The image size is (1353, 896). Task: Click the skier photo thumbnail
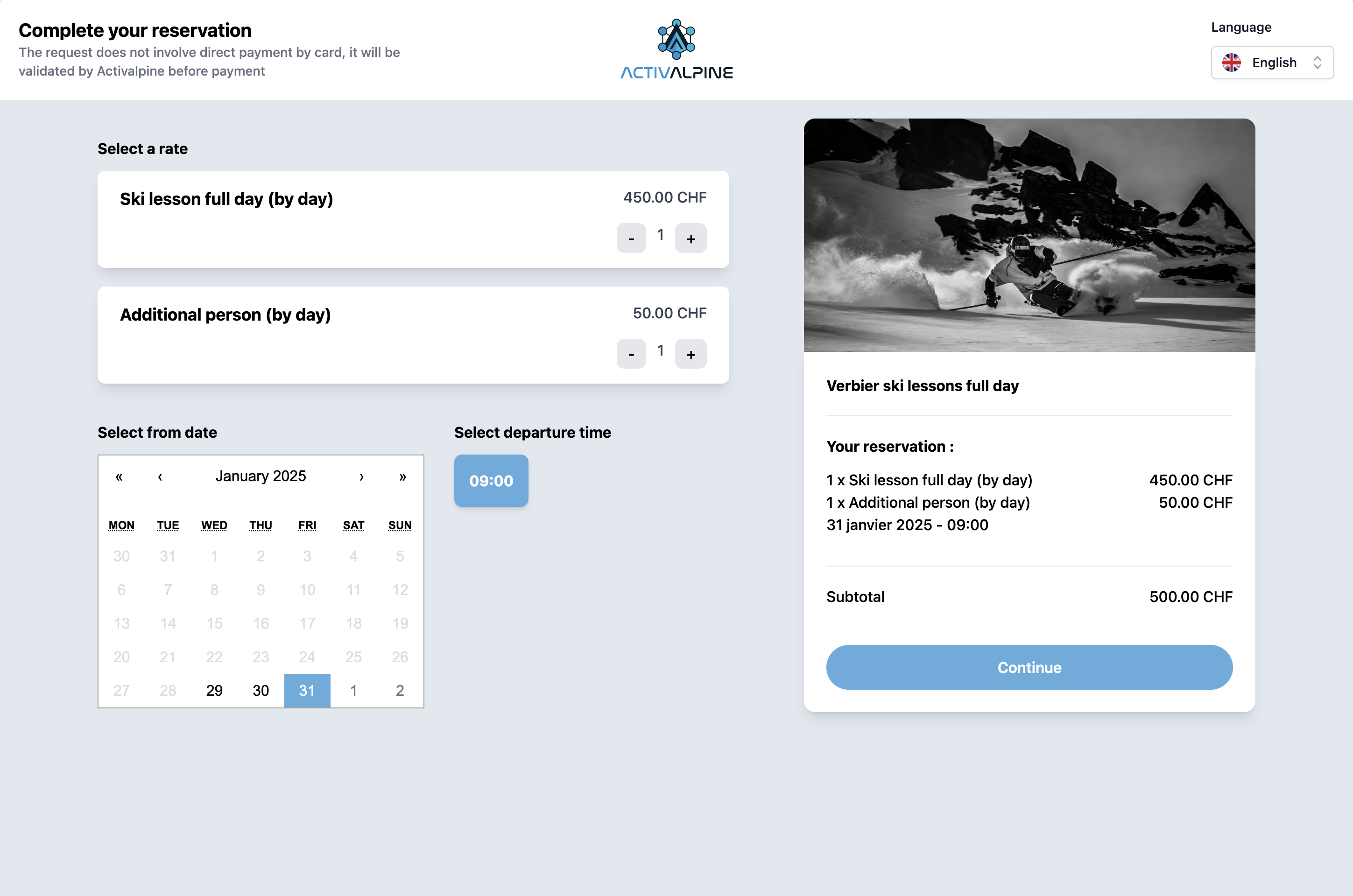tap(1029, 235)
